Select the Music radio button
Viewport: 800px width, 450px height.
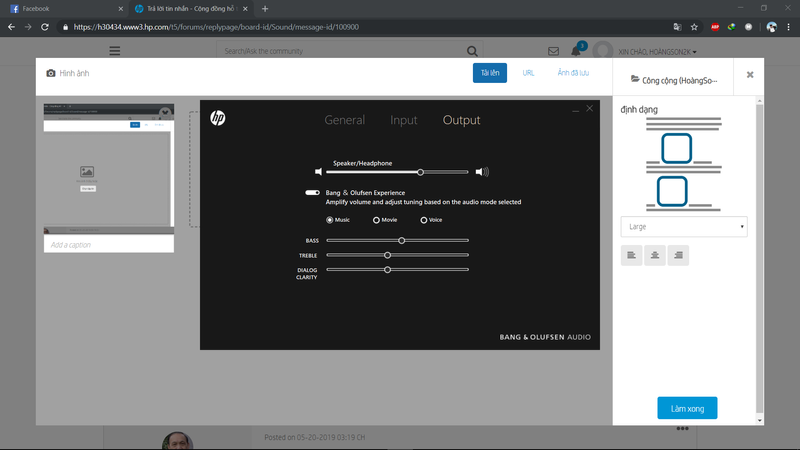pyautogui.click(x=330, y=220)
